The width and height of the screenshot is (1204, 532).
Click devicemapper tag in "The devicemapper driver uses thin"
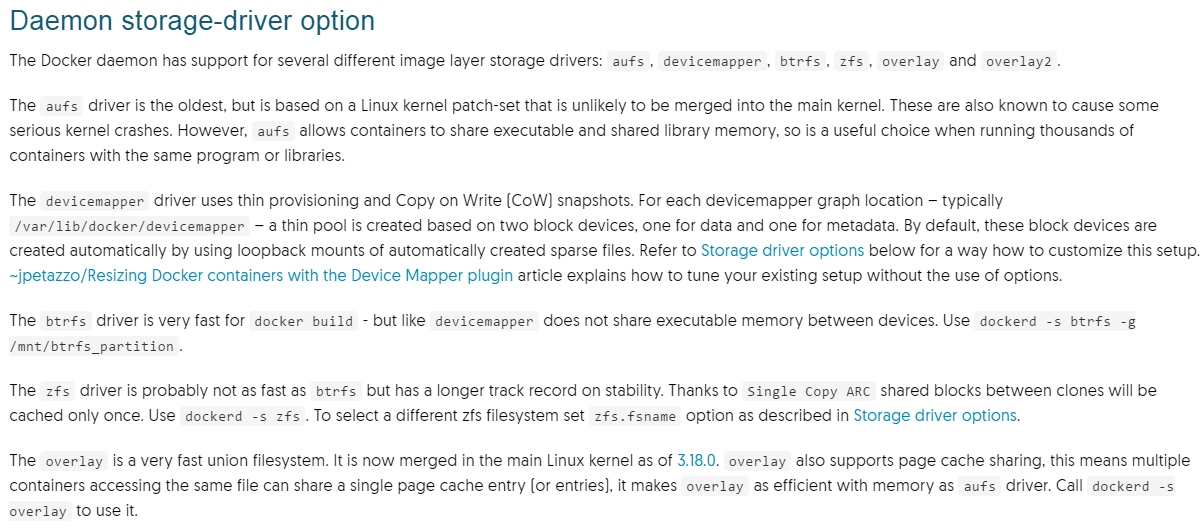coord(96,200)
